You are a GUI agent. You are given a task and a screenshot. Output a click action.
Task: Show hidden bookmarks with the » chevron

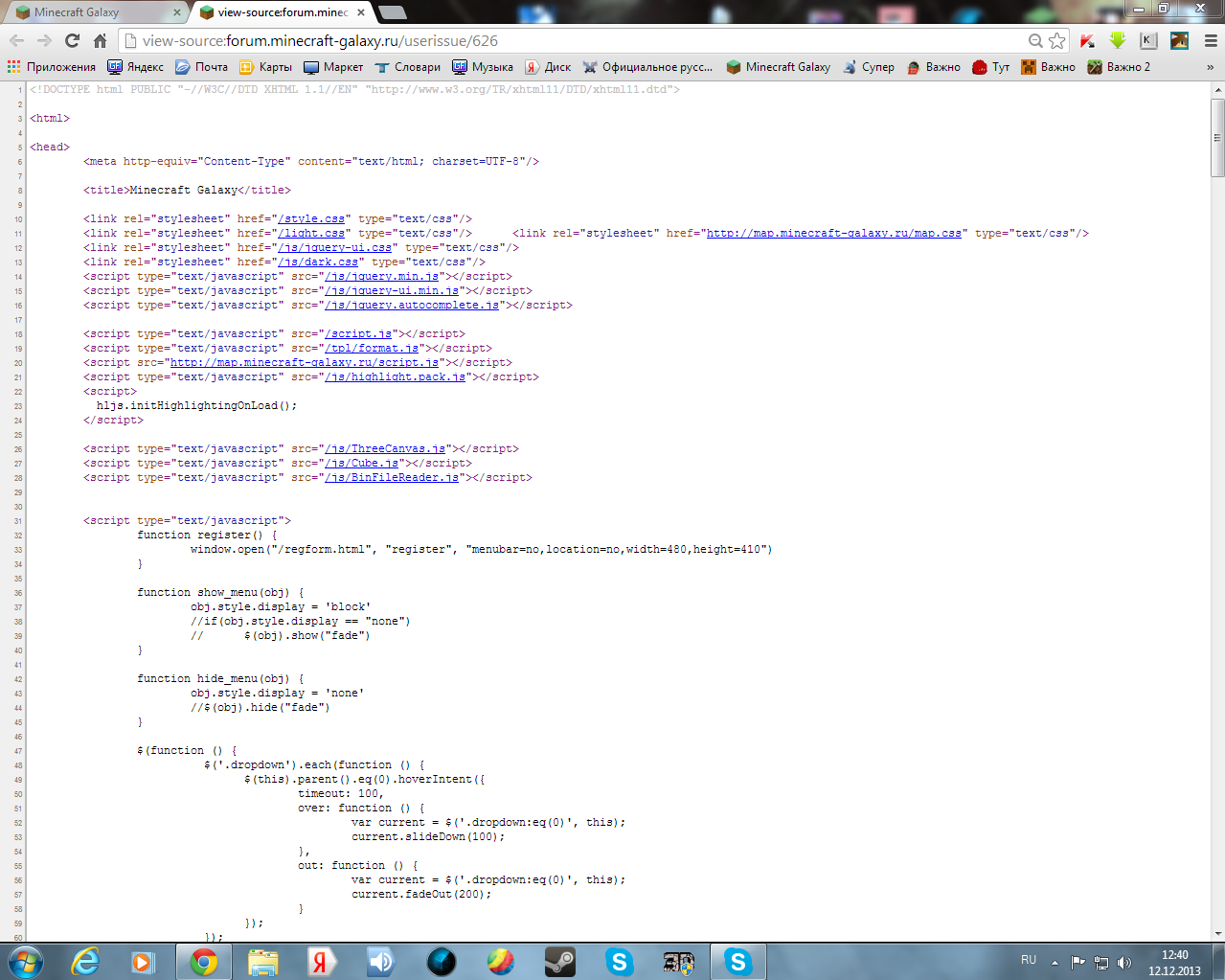tap(1211, 67)
